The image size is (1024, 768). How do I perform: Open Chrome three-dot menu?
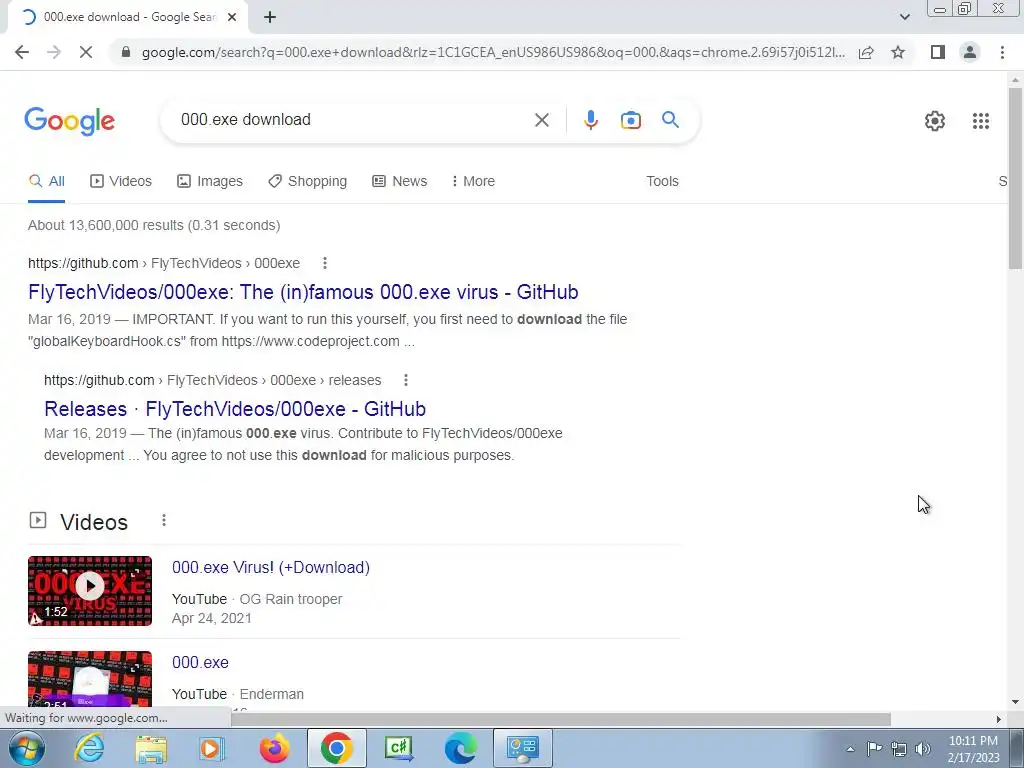[x=1002, y=52]
